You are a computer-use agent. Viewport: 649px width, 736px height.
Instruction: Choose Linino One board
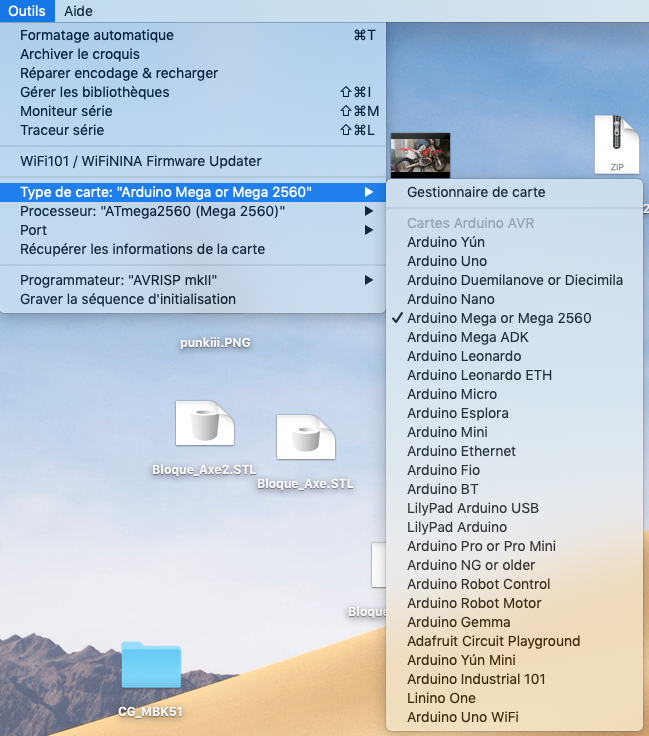point(514,698)
